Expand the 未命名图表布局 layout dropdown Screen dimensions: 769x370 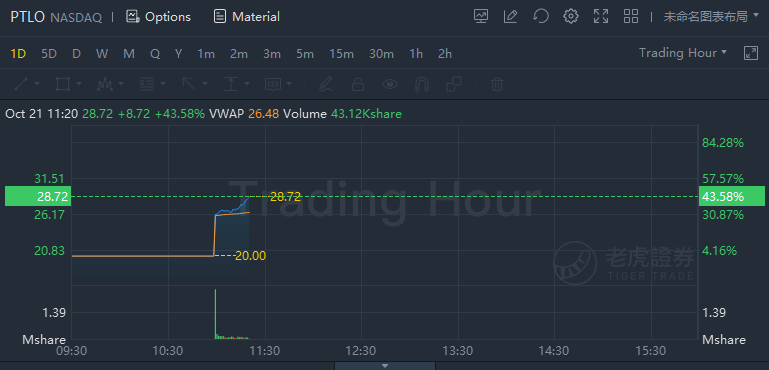[711, 17]
